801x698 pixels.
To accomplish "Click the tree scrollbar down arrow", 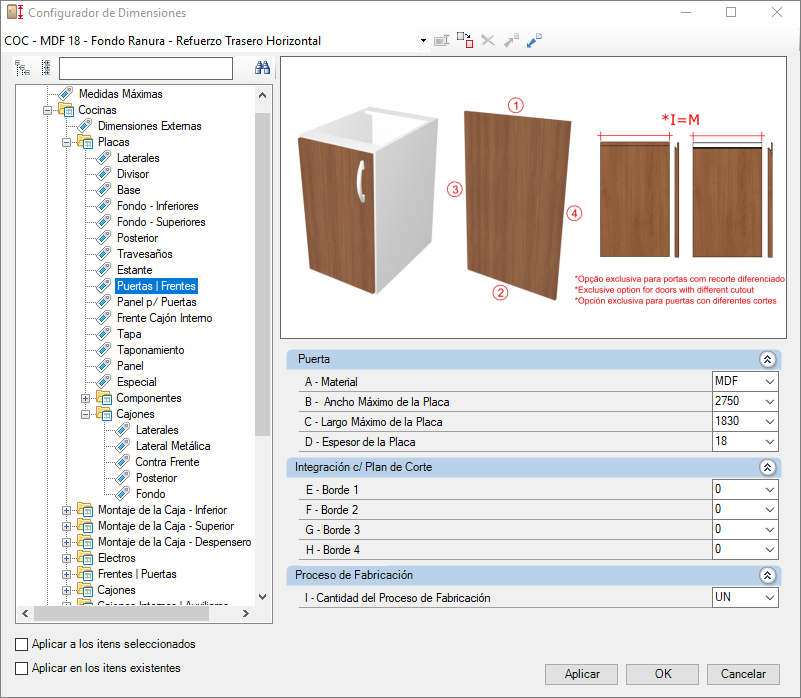I will pyautogui.click(x=263, y=597).
